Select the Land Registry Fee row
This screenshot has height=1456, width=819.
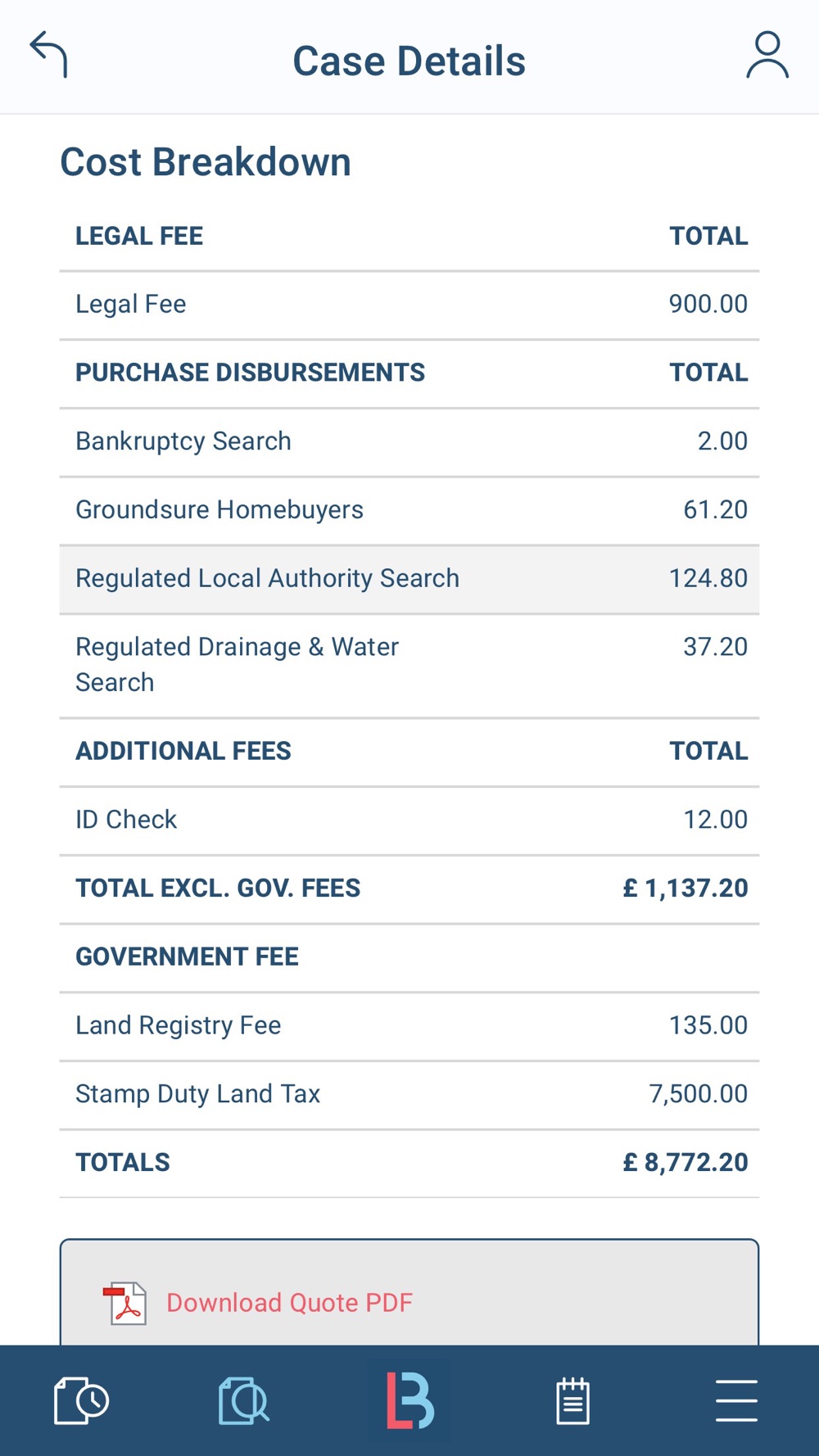pos(409,1026)
